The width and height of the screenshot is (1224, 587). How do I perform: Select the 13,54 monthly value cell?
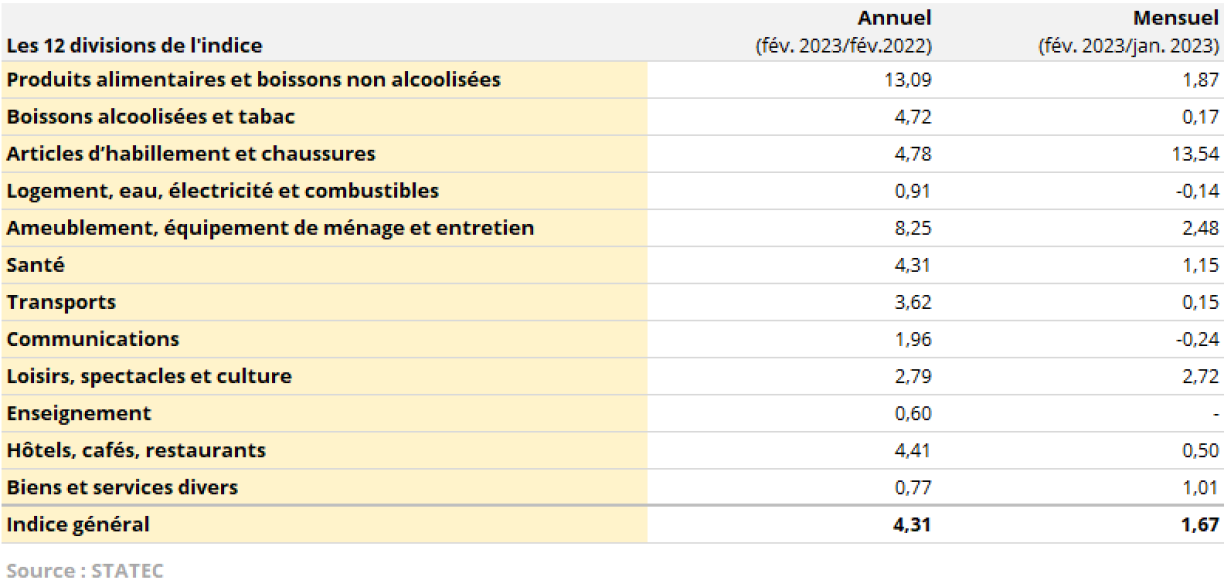1195,154
